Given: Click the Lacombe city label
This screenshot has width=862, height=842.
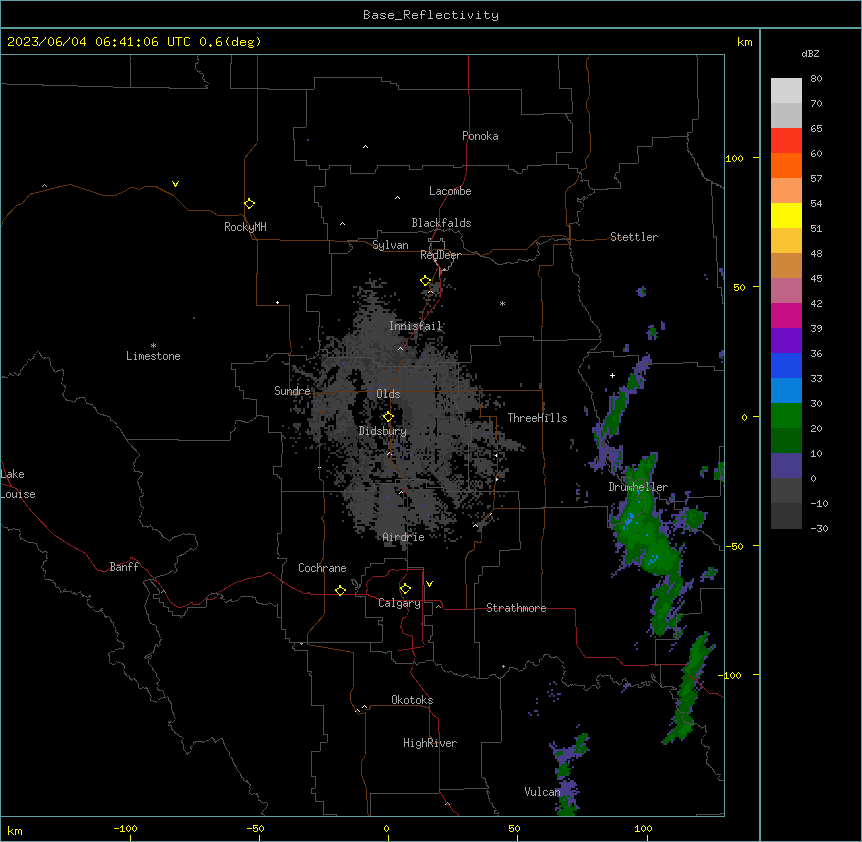Looking at the screenshot, I should 450,191.
